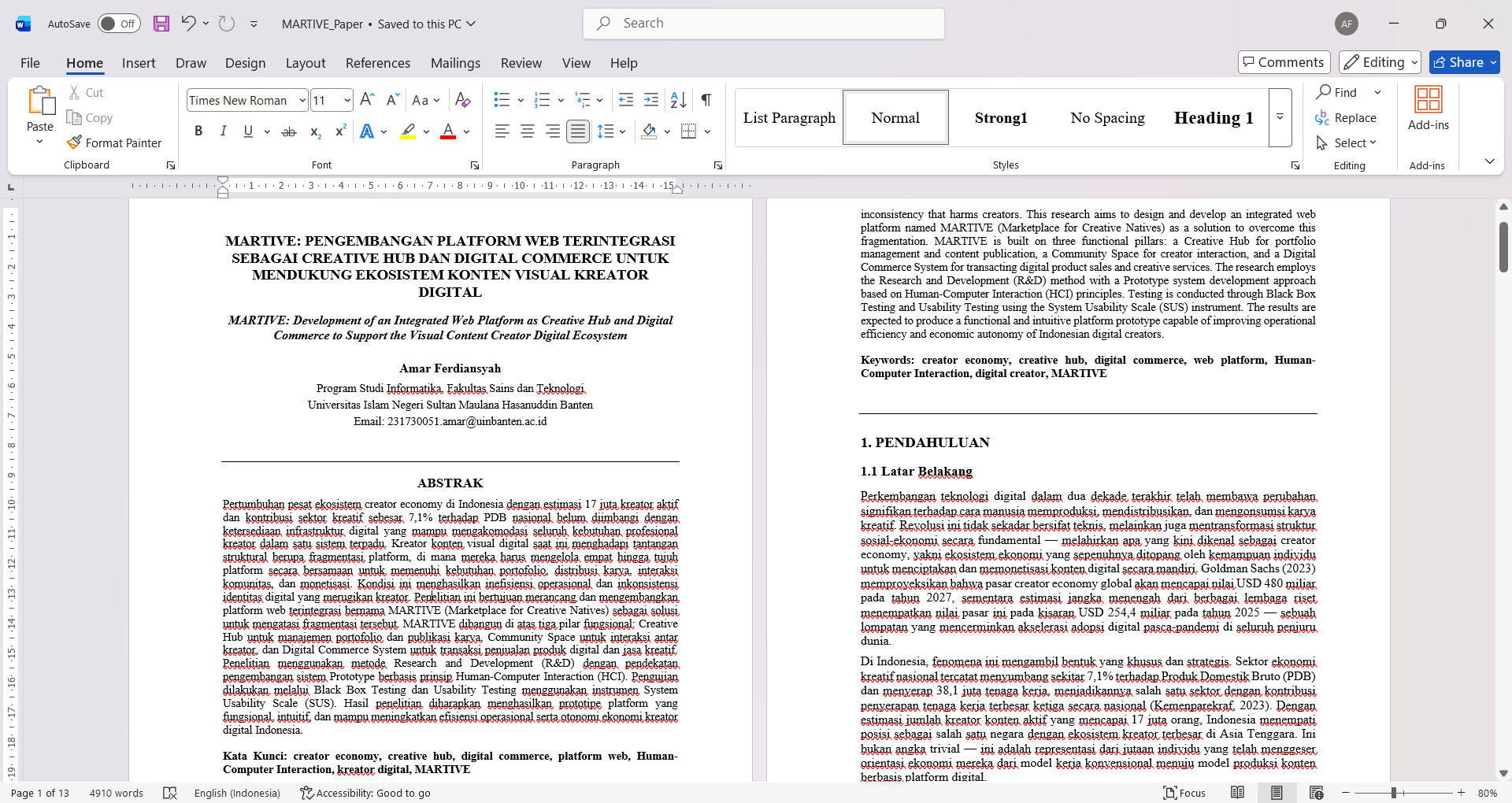The image size is (1512, 803).
Task: Show paragraph marks with pilcrow icon
Action: [x=706, y=100]
